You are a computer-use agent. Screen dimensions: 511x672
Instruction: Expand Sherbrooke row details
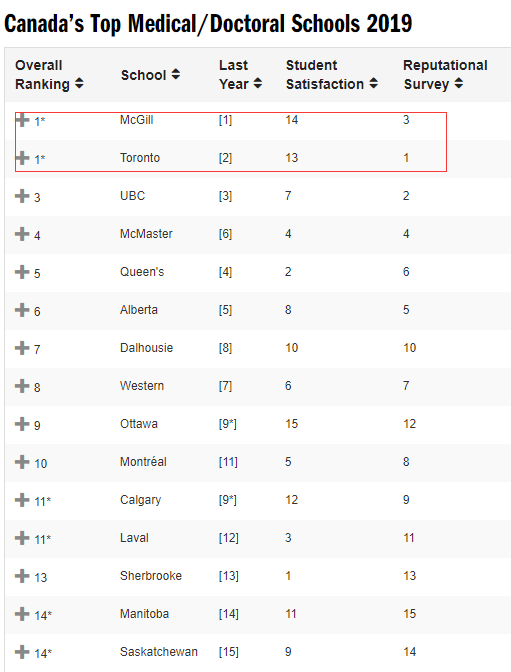(x=22, y=576)
